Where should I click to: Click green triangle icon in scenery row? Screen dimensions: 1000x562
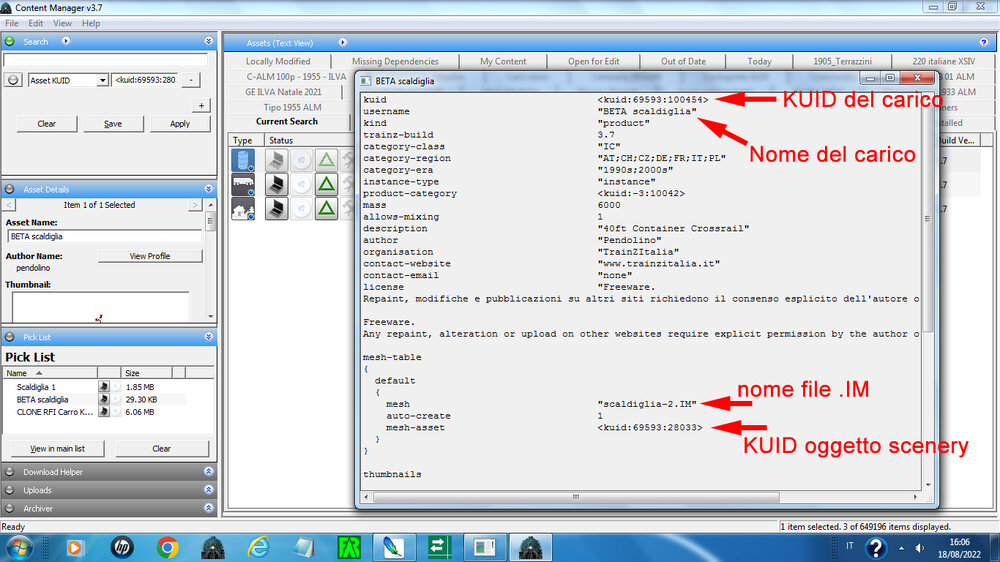click(x=327, y=209)
